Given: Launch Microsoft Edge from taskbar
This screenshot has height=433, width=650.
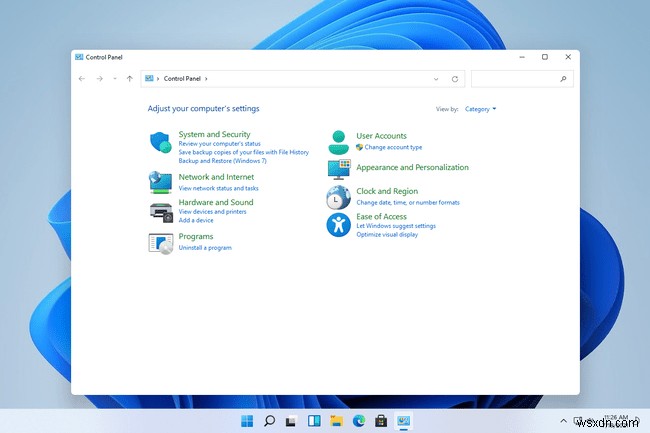Looking at the screenshot, I should pos(359,421).
